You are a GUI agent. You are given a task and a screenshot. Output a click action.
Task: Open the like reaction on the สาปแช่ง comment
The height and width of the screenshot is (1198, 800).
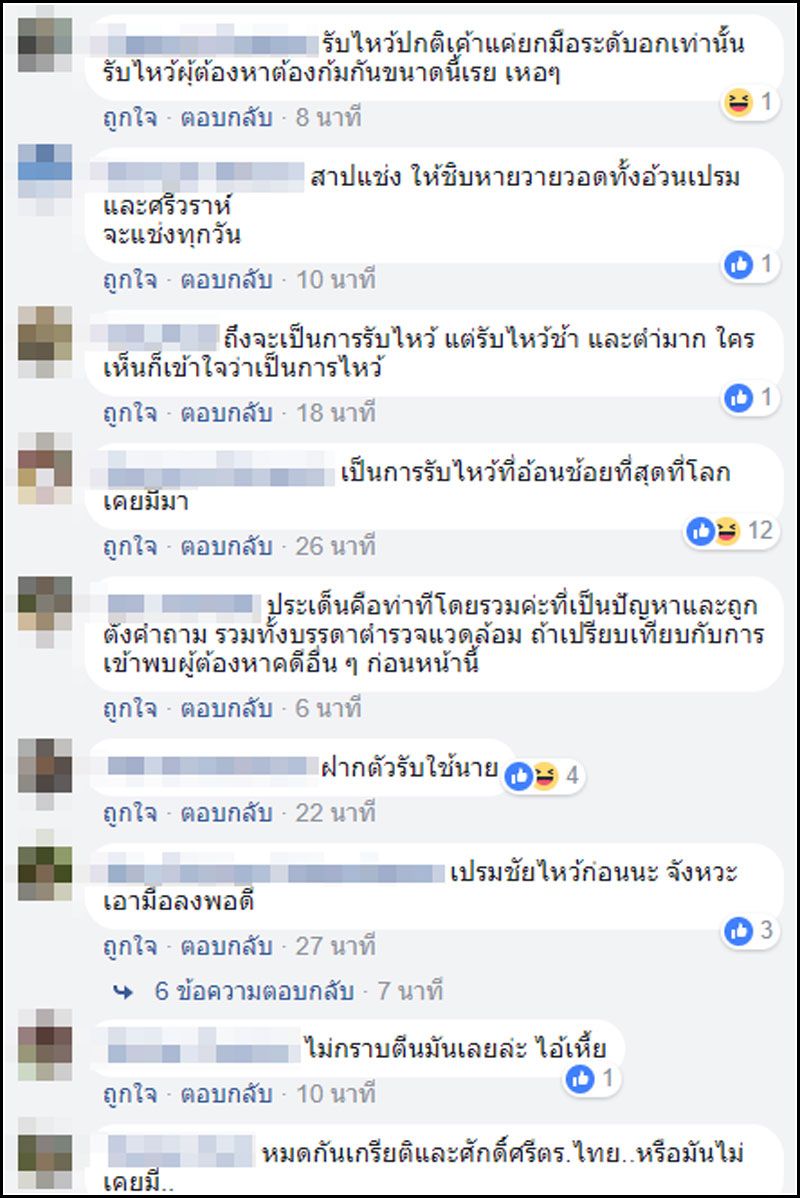(739, 264)
